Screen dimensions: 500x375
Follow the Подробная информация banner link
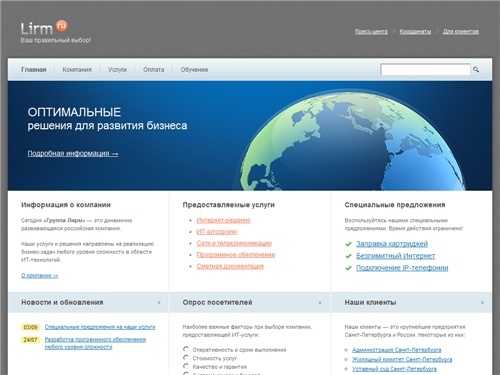click(x=73, y=153)
